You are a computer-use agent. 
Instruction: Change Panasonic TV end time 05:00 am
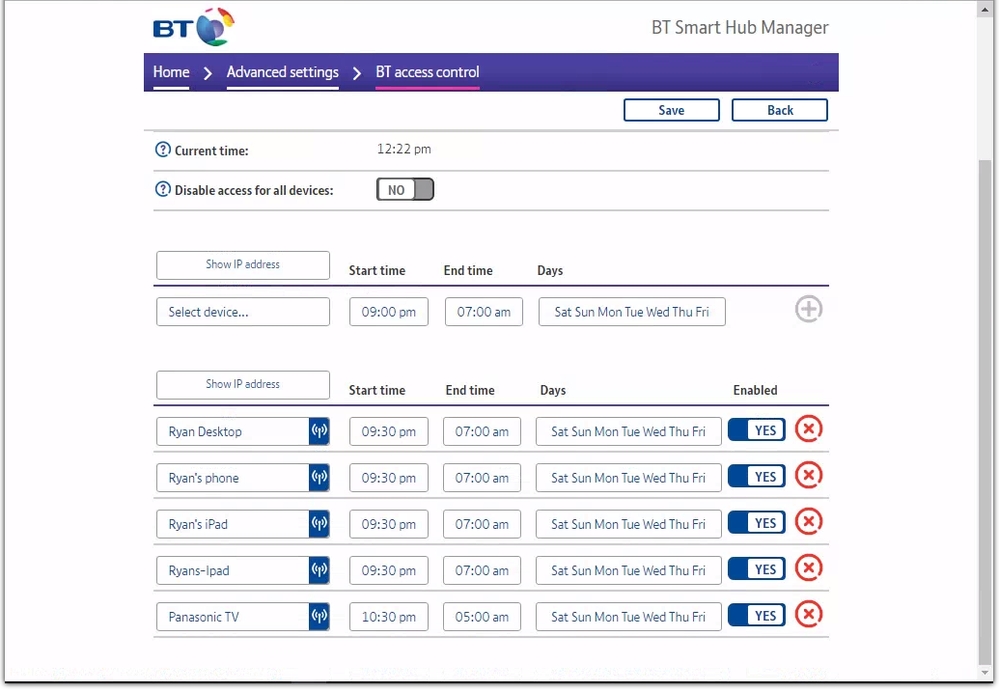click(482, 617)
